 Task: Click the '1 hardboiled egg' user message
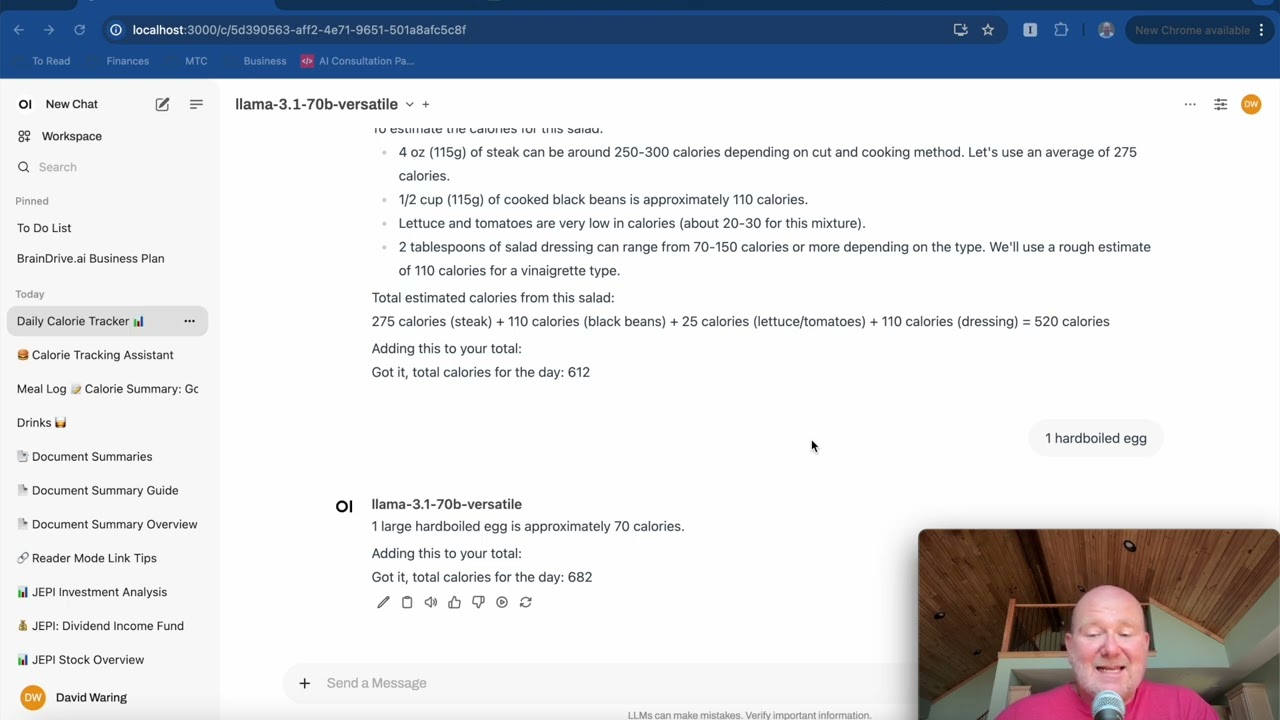1096,438
